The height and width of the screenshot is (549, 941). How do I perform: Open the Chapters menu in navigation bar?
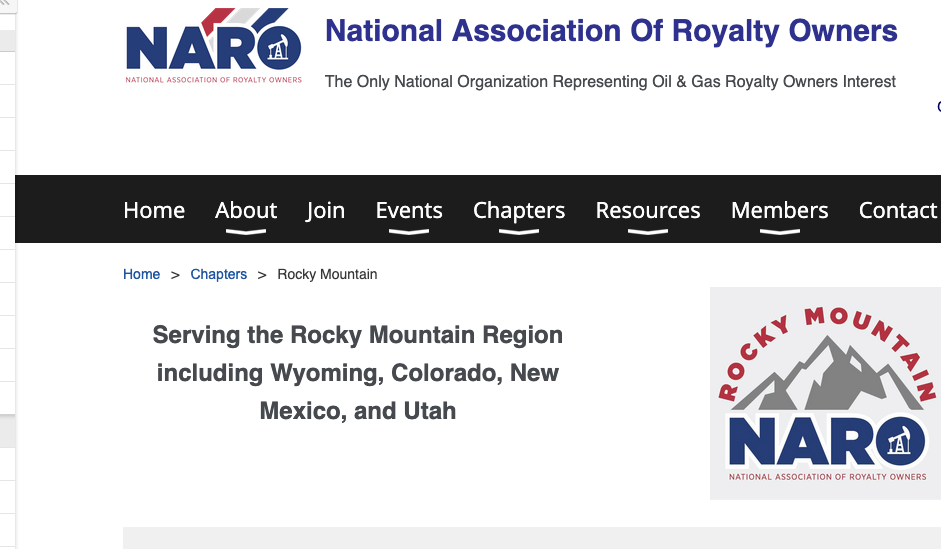click(519, 211)
